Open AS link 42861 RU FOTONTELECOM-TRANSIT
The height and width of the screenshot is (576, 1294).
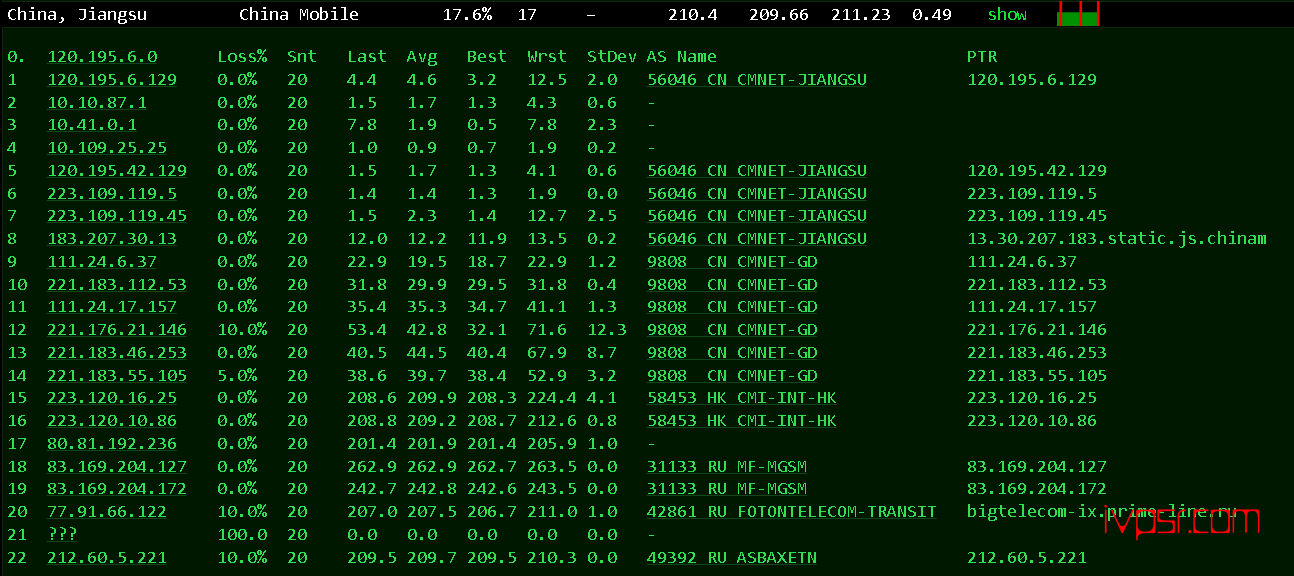pos(792,512)
